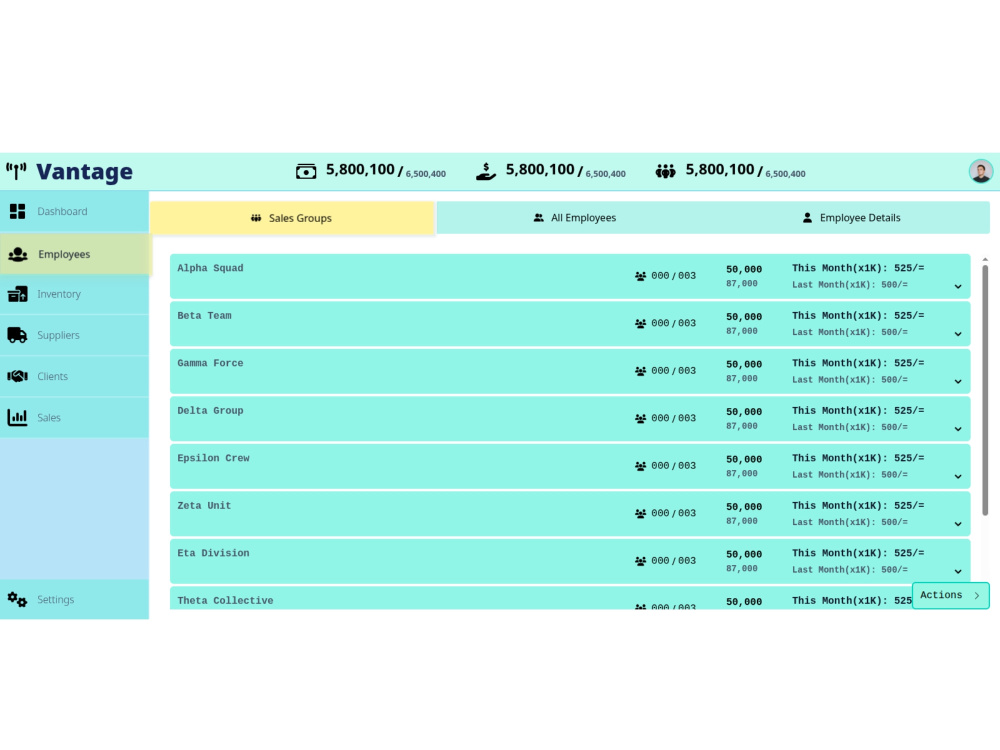Screen dimensions: 1000x750
Task: Go to the Clients section
Action: coord(75,376)
